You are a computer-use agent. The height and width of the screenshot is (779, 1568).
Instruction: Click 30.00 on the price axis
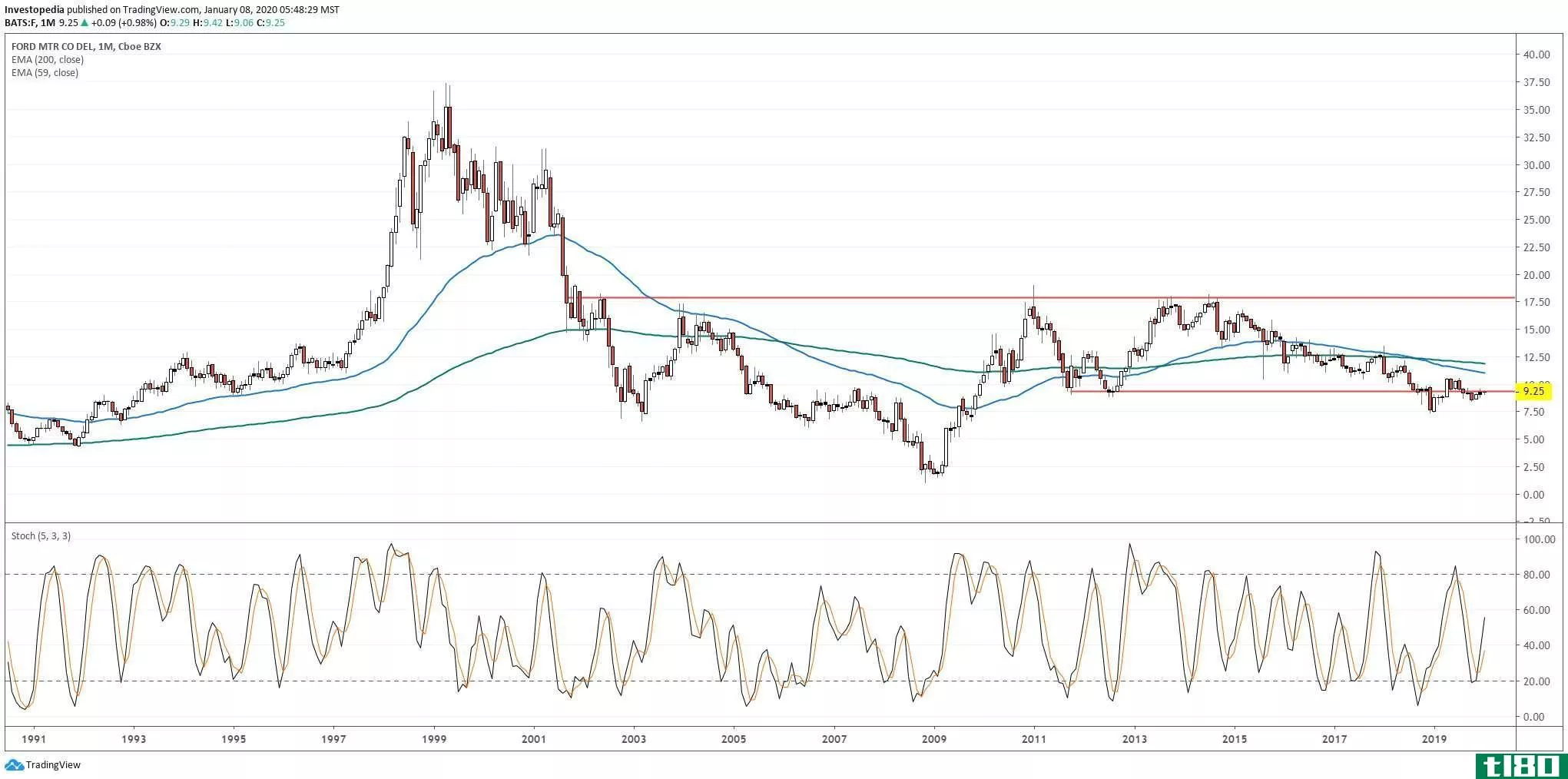point(1536,165)
